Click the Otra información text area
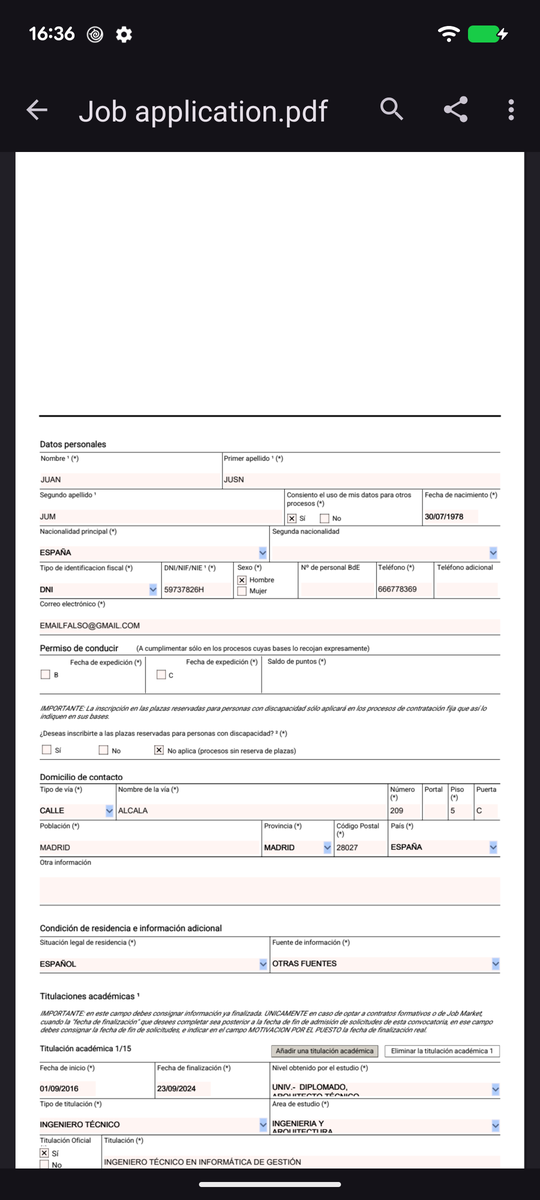 (269, 891)
